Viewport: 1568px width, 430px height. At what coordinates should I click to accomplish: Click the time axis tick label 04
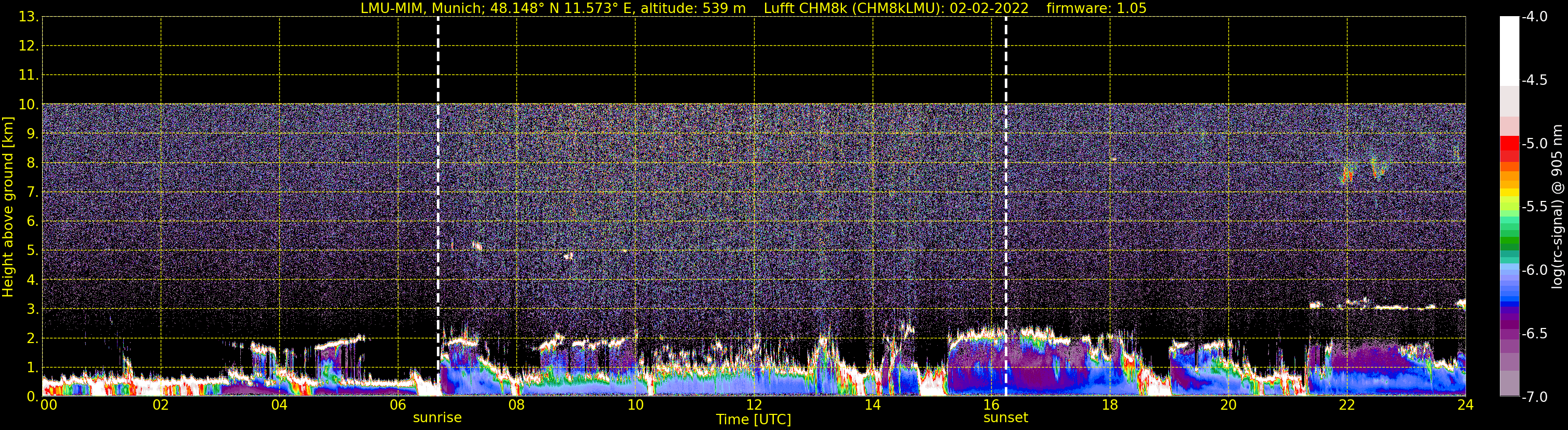[x=279, y=405]
